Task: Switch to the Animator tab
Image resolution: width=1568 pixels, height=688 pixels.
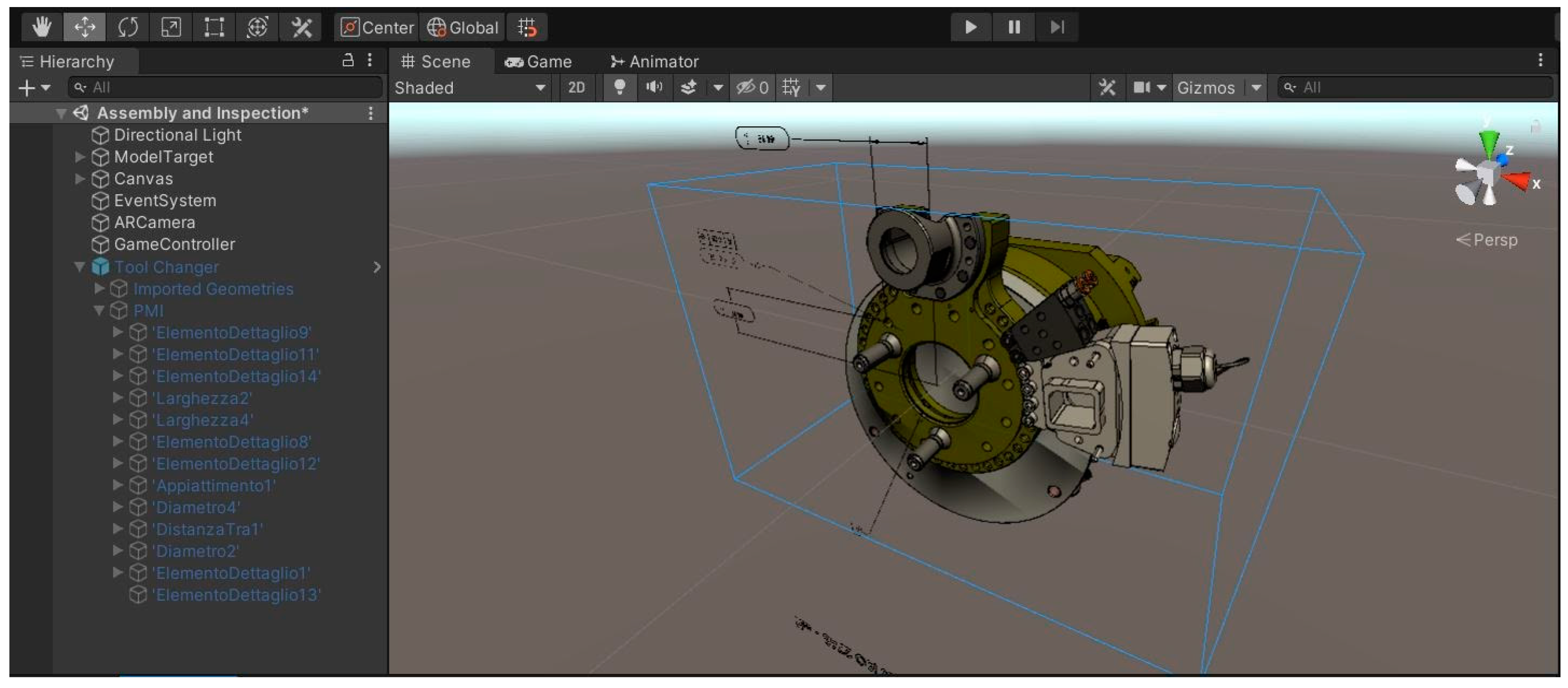Action: [654, 62]
